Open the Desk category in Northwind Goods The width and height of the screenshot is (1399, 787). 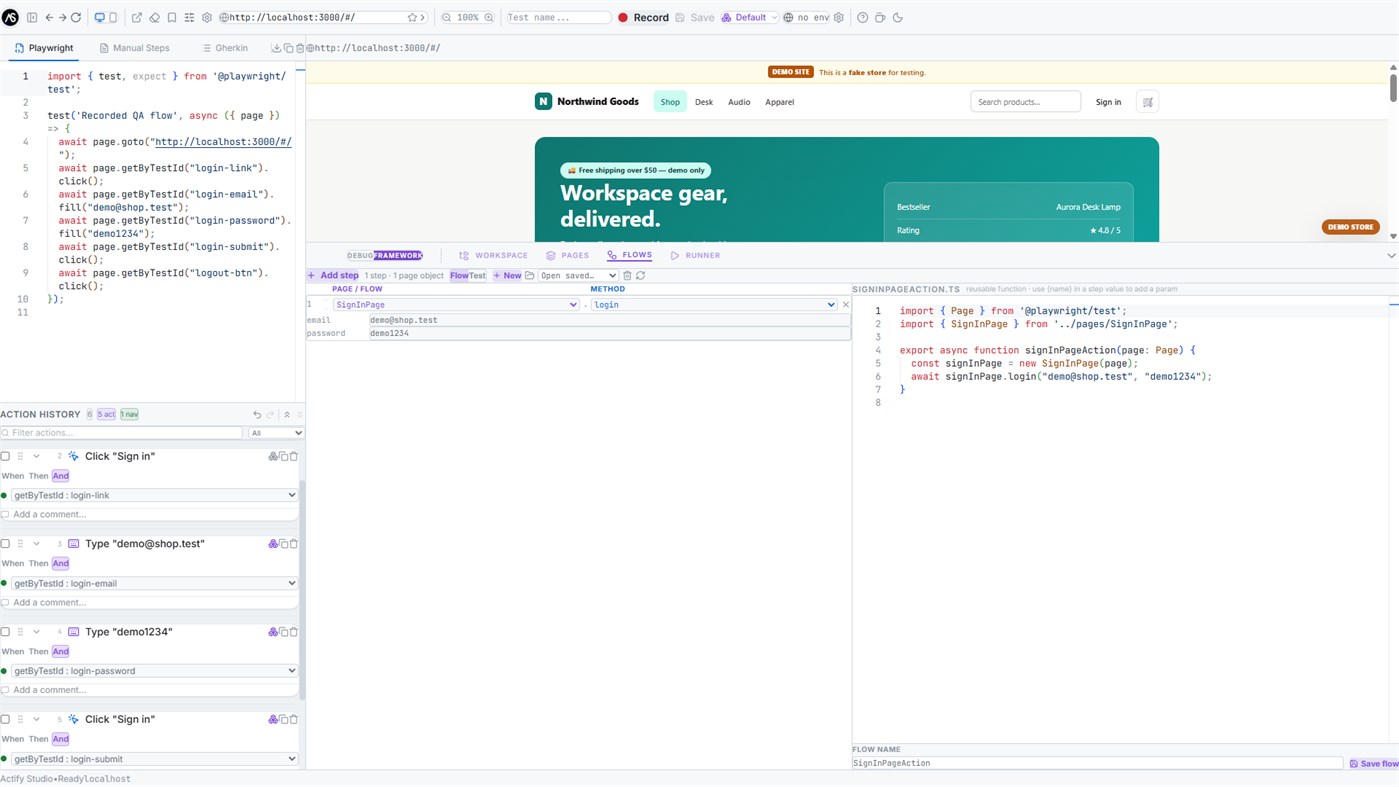pos(704,102)
